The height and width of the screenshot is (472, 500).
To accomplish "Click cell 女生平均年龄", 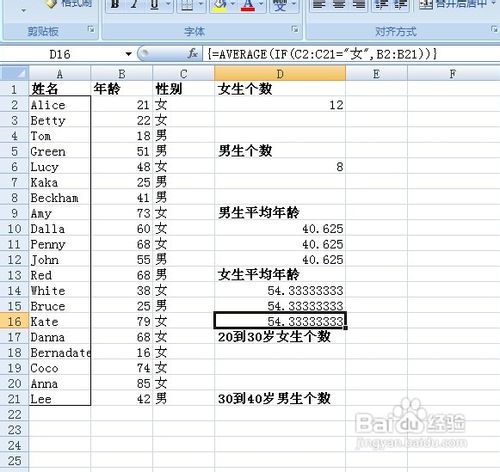I will [280, 275].
